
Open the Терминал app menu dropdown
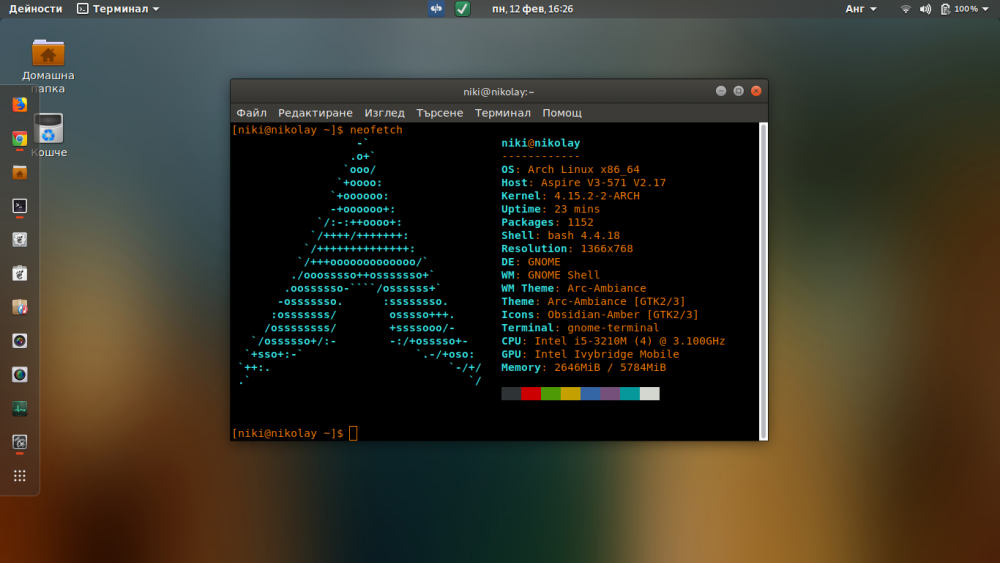[118, 9]
